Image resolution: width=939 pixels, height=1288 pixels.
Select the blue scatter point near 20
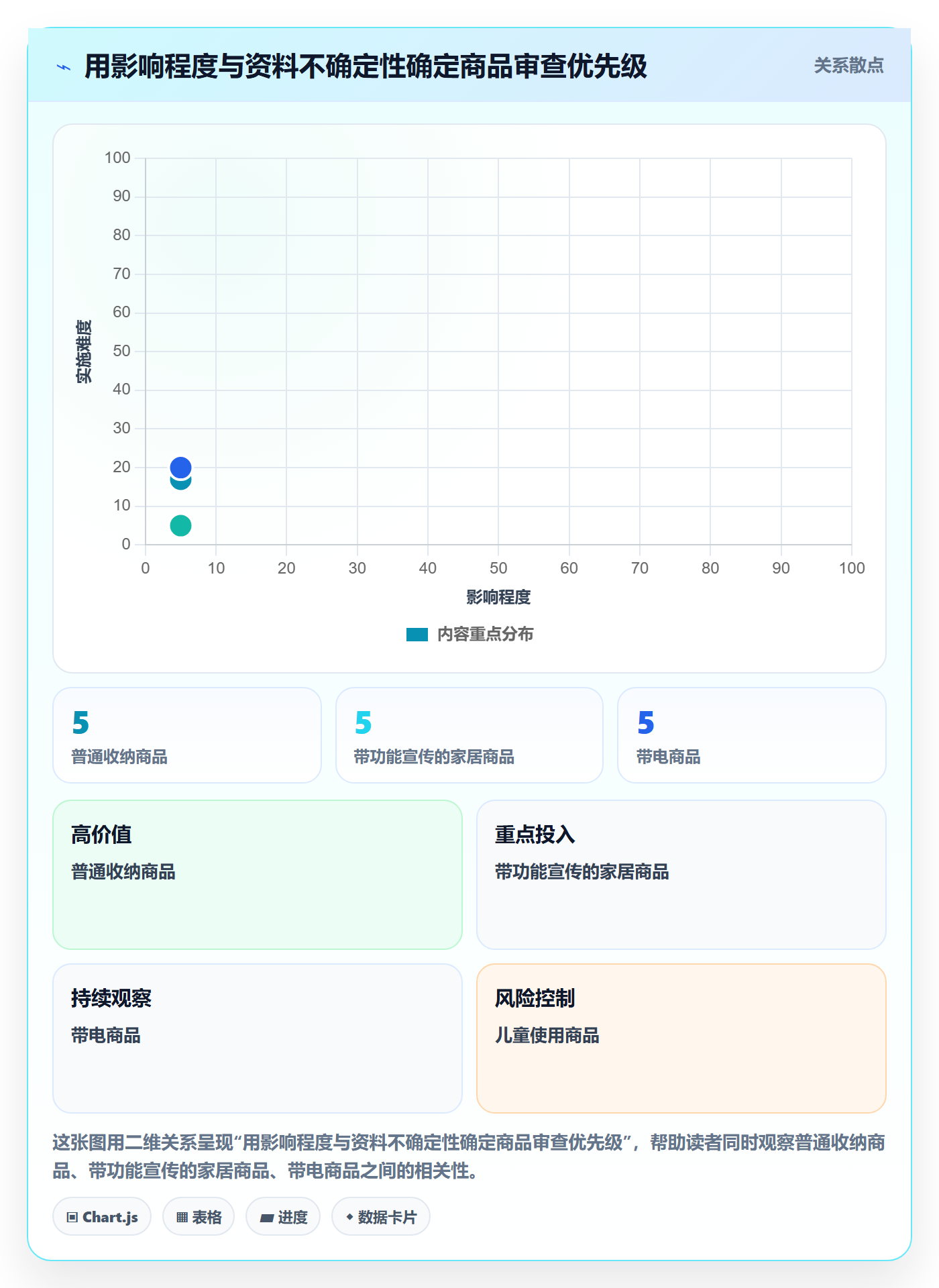[x=180, y=467]
